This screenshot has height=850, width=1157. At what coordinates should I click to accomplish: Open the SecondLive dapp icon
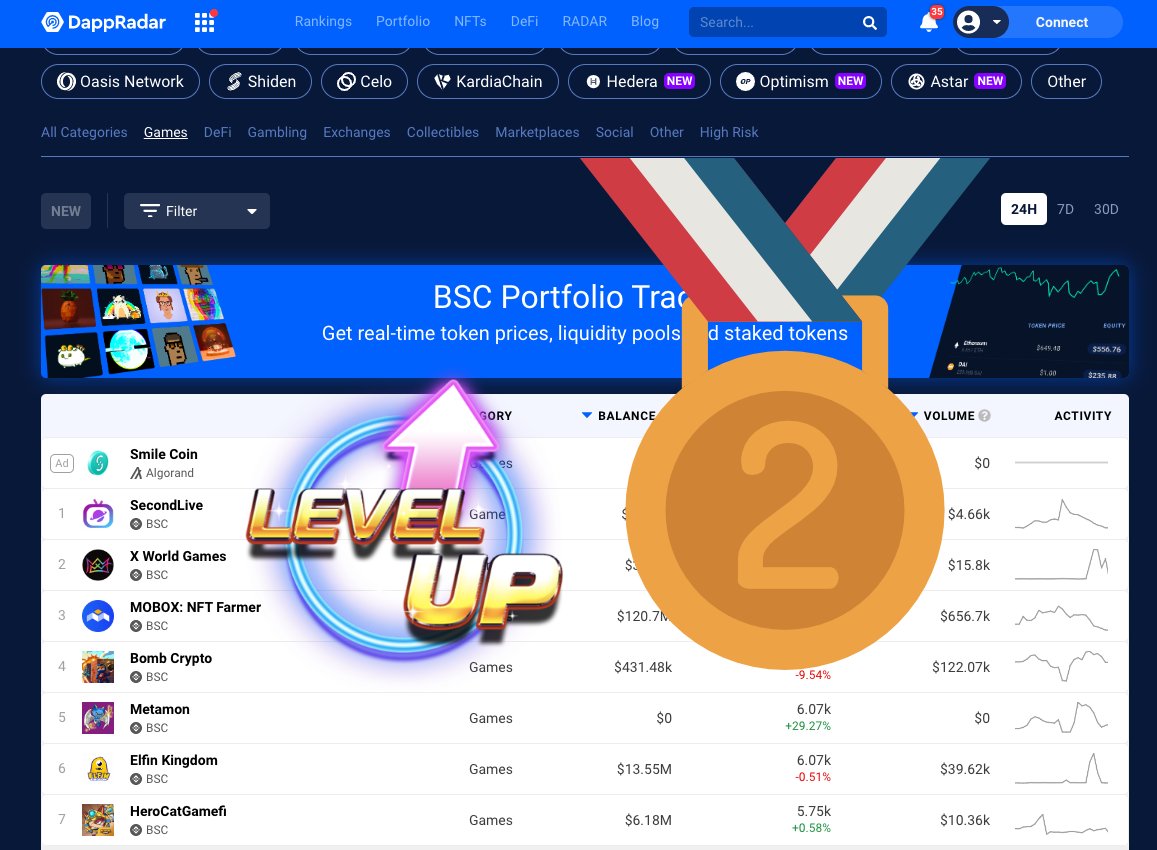point(98,514)
